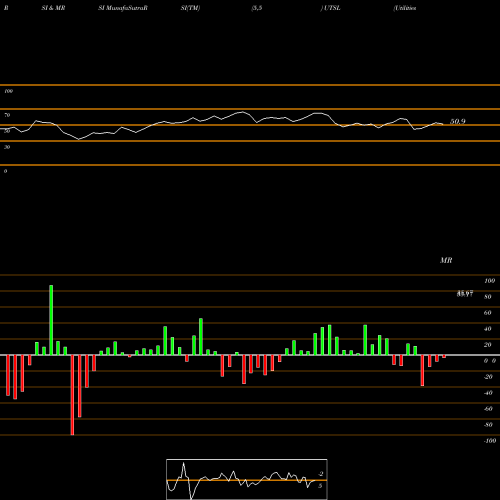This screenshot has width=500, height=500.
Task: Open the mini overview chart thumbnail at bottom
Action: (x=247, y=479)
